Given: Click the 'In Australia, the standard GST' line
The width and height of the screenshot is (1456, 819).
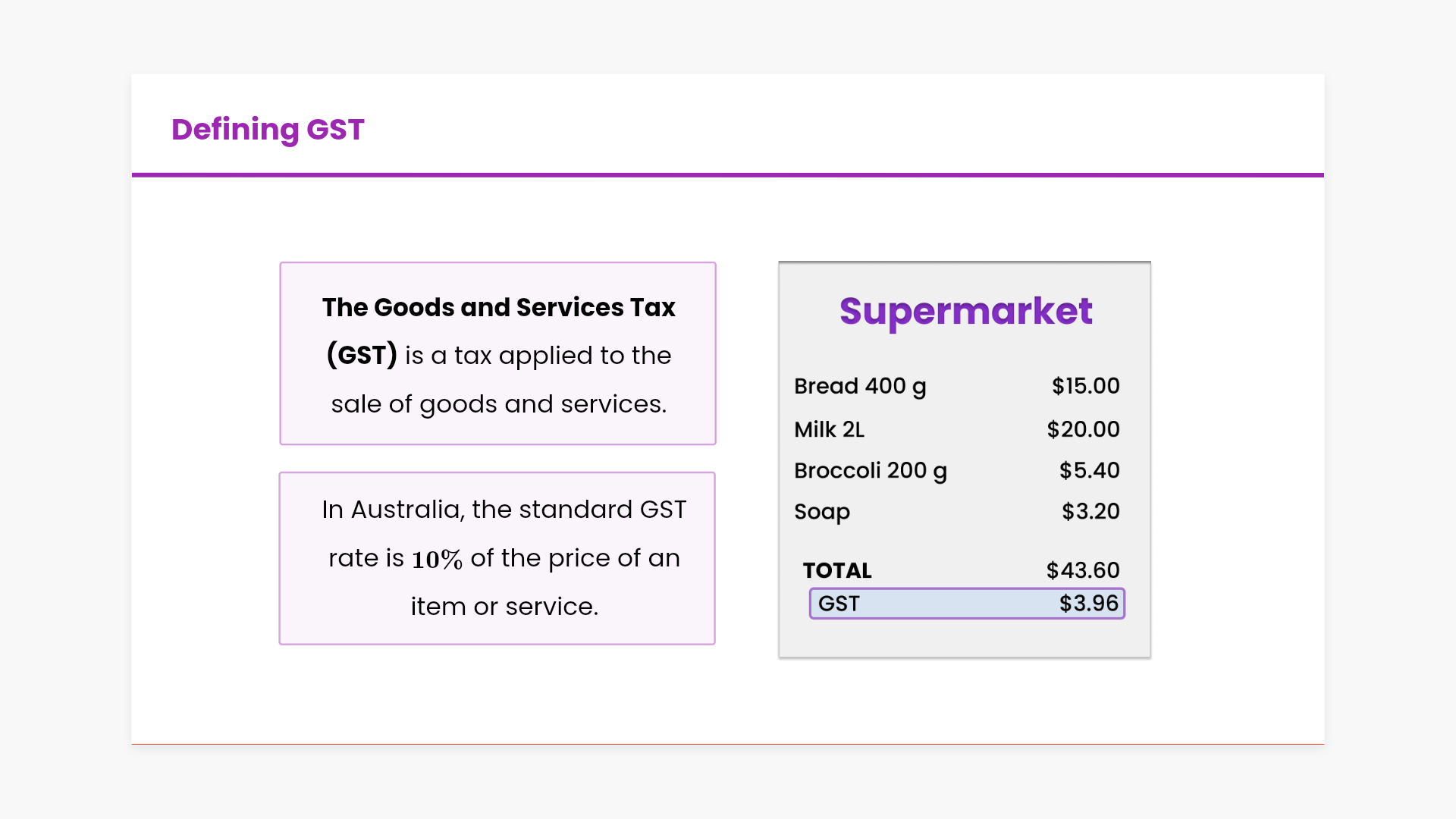Looking at the screenshot, I should [x=504, y=510].
